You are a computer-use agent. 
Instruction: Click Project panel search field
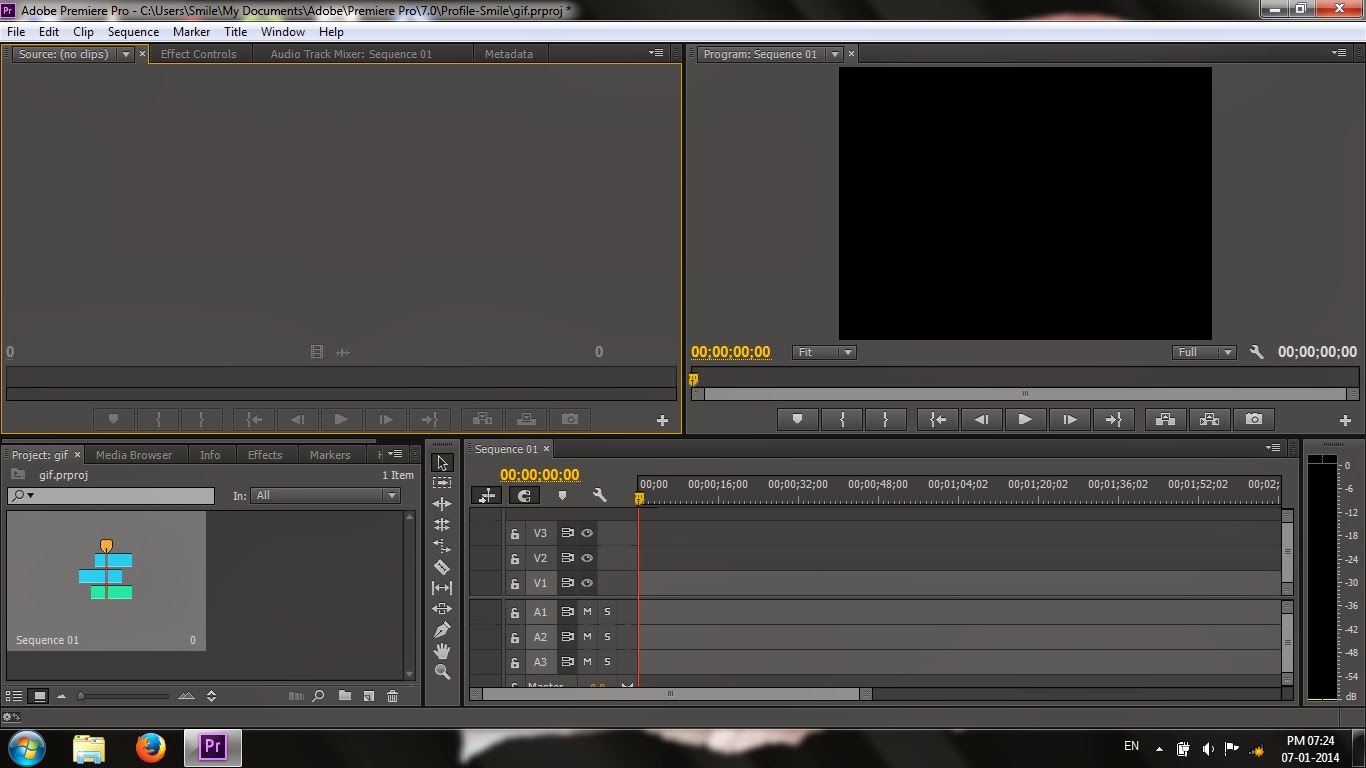tap(111, 495)
